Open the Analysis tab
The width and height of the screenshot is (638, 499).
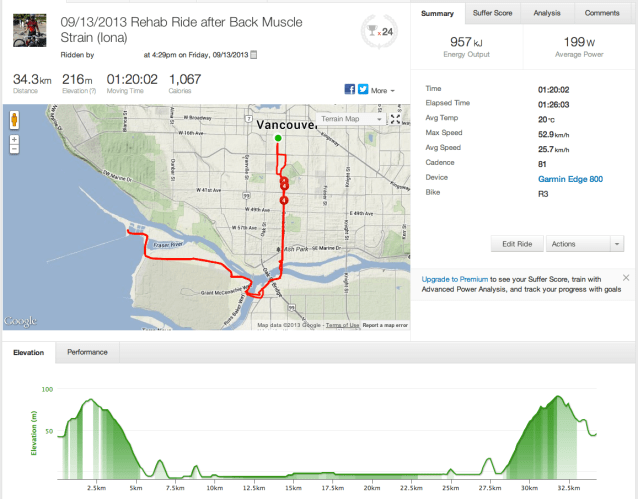[547, 13]
